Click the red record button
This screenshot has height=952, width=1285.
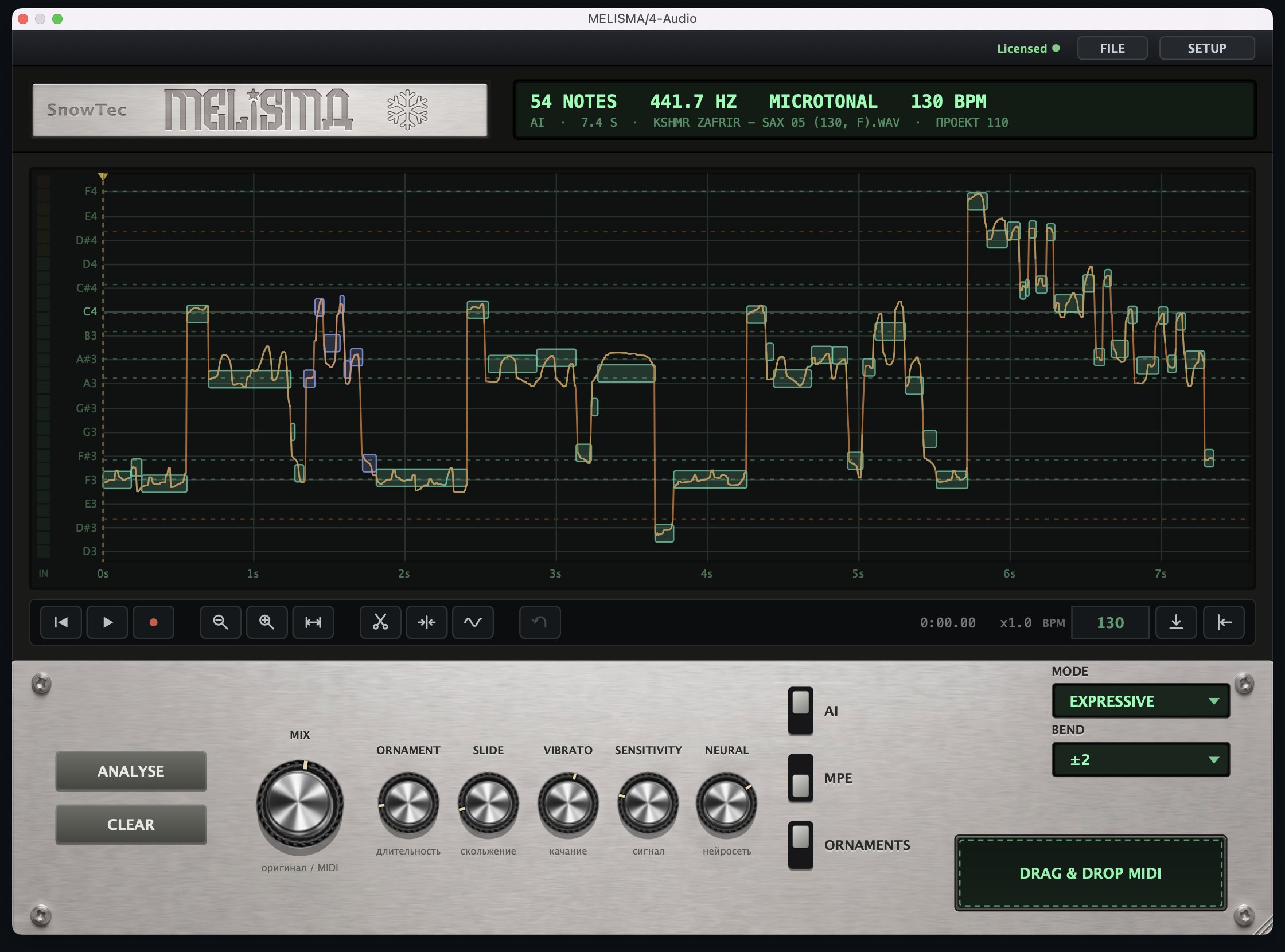click(x=153, y=622)
